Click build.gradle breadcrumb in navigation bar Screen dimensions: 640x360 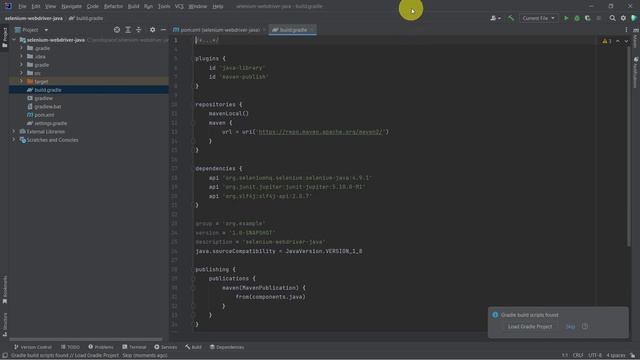click(86, 18)
